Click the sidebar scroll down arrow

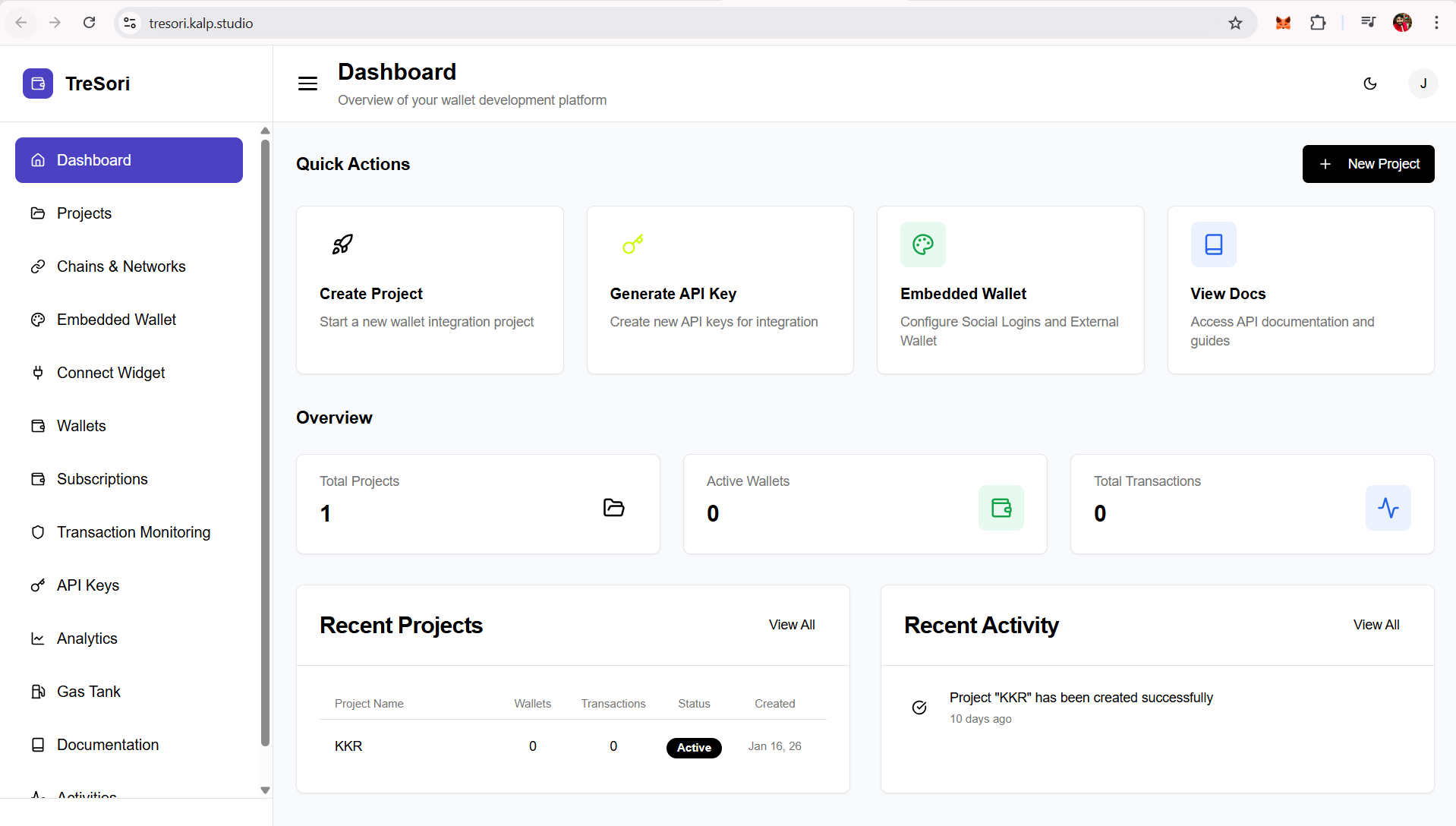point(265,790)
